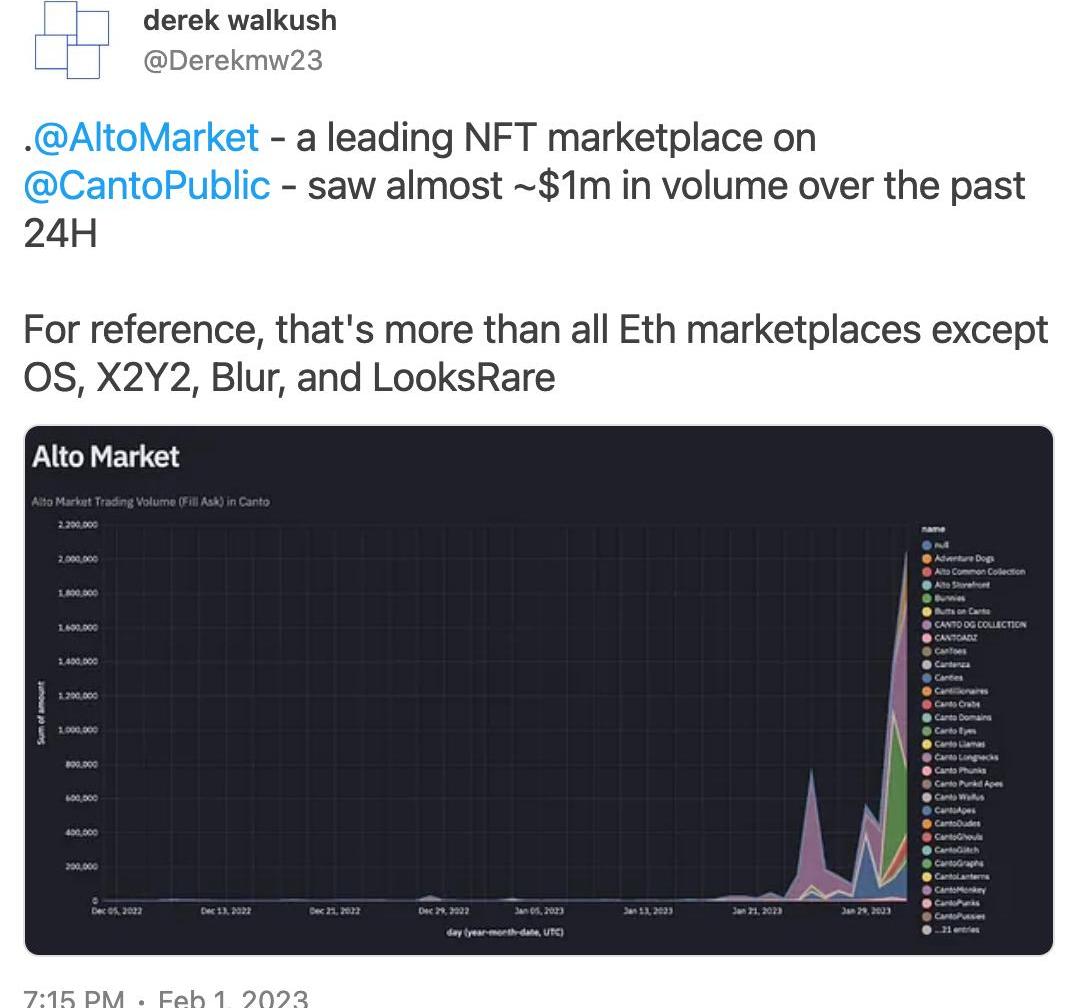Click the CantoPunks legend color dot
This screenshot has height=1008, width=1080.
click(927, 903)
